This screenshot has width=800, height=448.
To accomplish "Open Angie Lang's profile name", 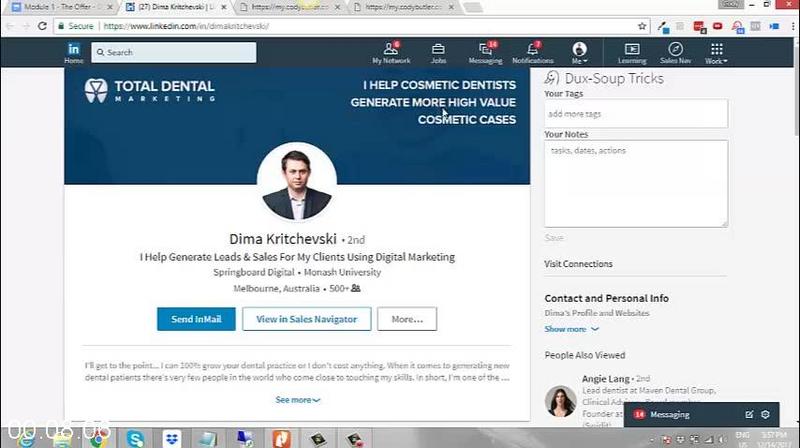I will [606, 379].
